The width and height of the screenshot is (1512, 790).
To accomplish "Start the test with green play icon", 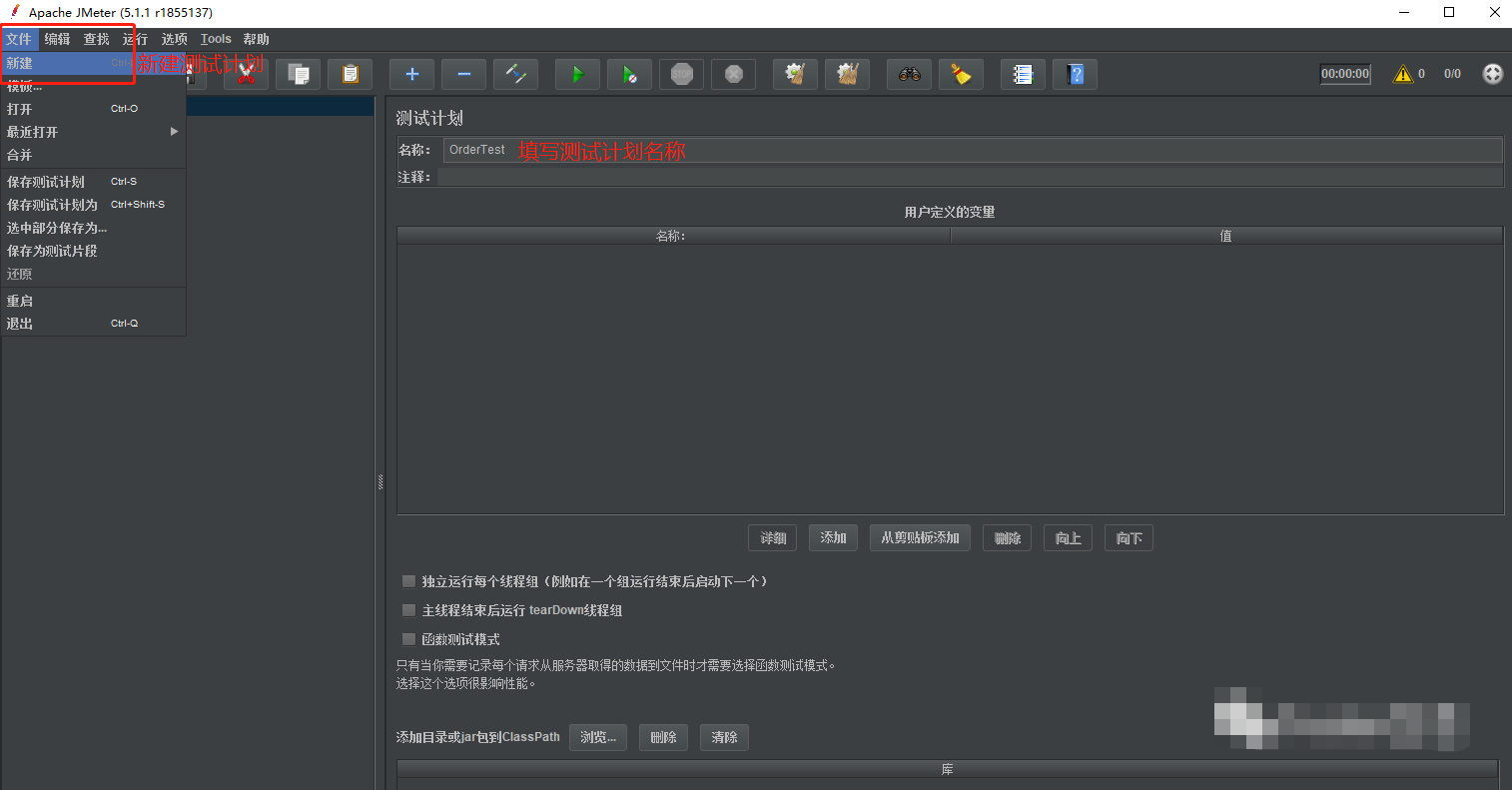I will [577, 74].
